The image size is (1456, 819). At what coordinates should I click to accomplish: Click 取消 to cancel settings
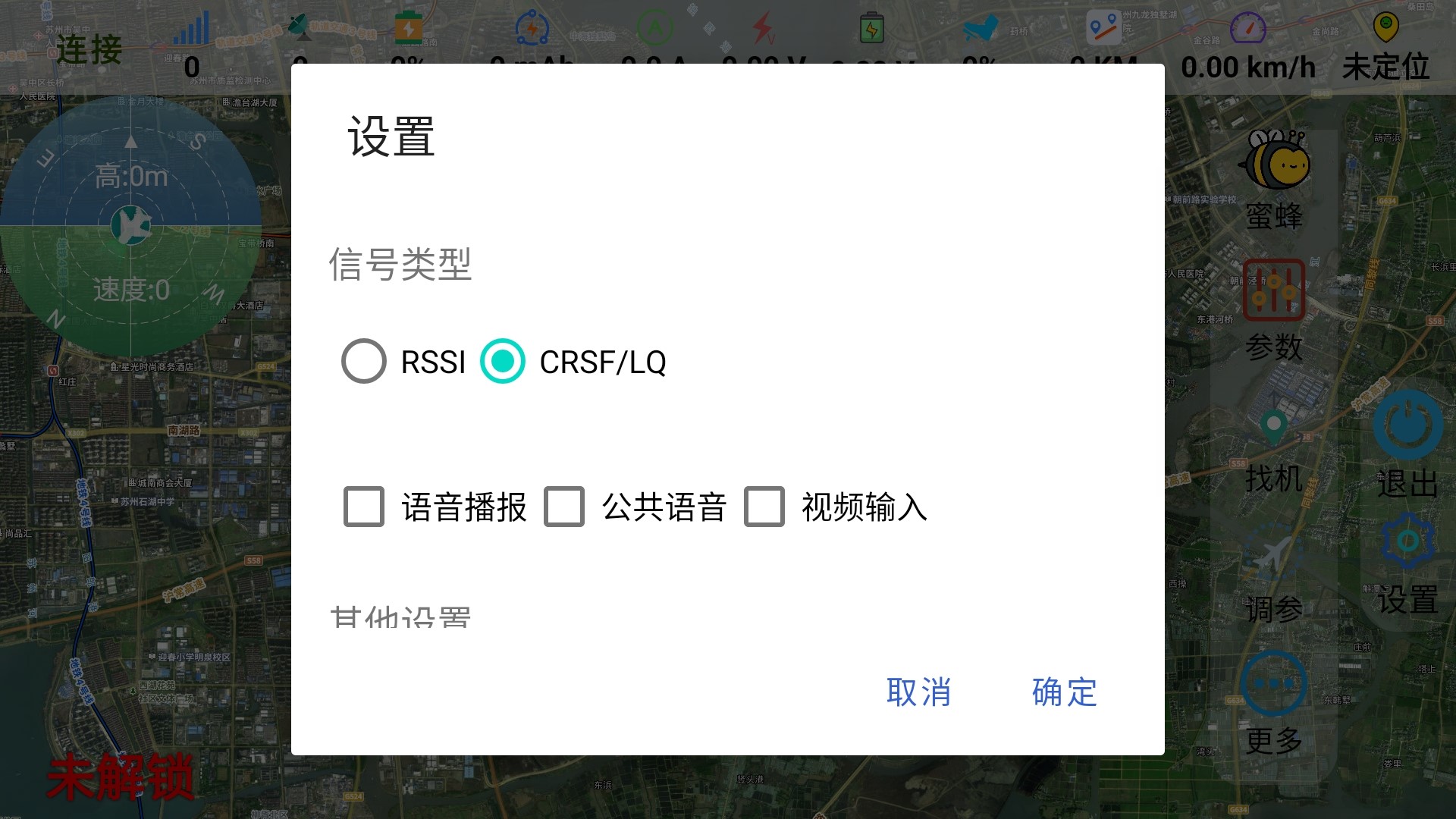tap(918, 692)
